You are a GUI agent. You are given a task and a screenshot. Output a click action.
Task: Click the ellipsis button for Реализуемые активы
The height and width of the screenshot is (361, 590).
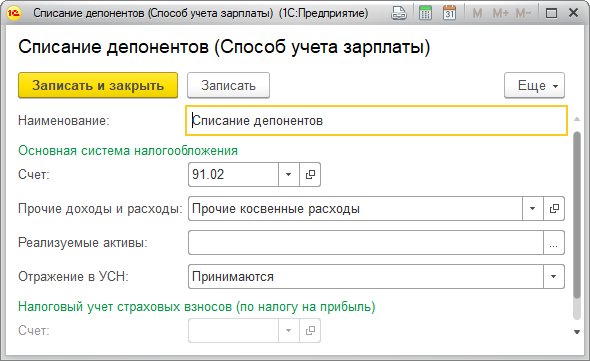point(554,243)
